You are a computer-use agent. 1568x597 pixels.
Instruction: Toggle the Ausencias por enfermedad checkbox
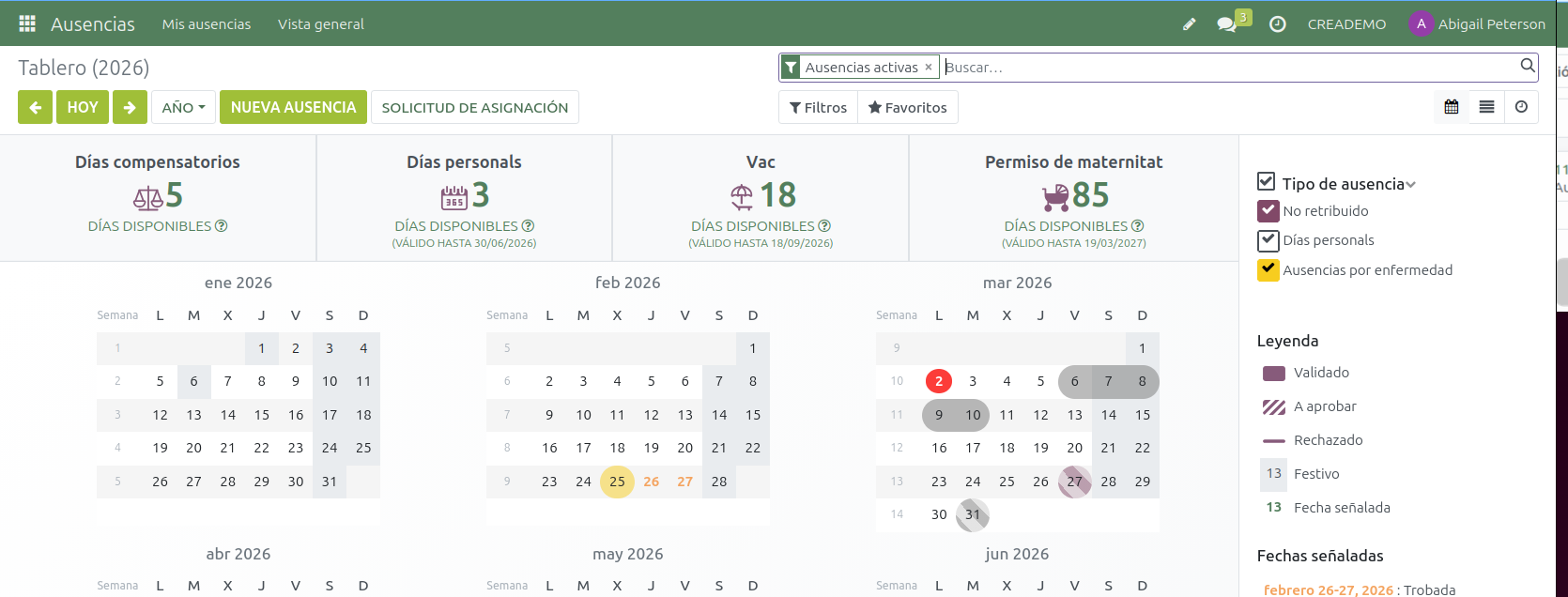(1268, 270)
